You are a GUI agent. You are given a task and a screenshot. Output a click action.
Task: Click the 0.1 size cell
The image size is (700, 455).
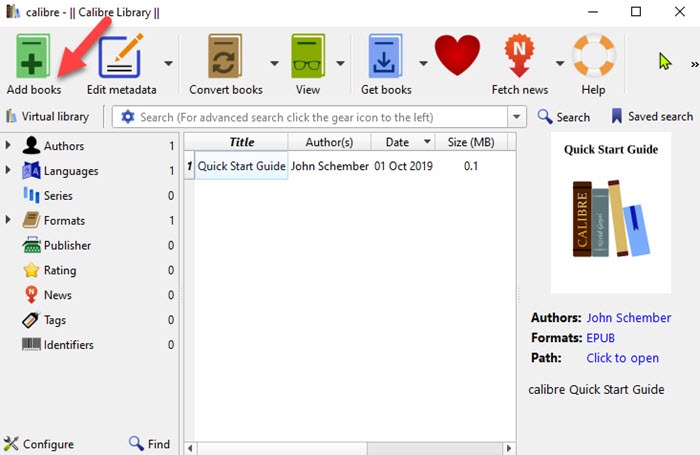pyautogui.click(x=471, y=166)
